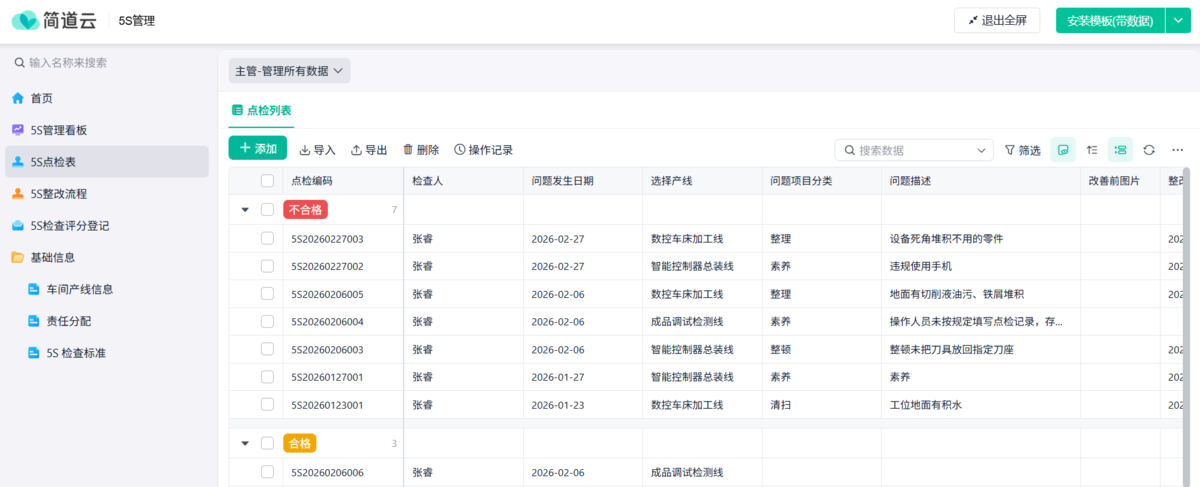Tick checkbox for record 5S20260227003
The width and height of the screenshot is (1200, 487).
[267, 239]
